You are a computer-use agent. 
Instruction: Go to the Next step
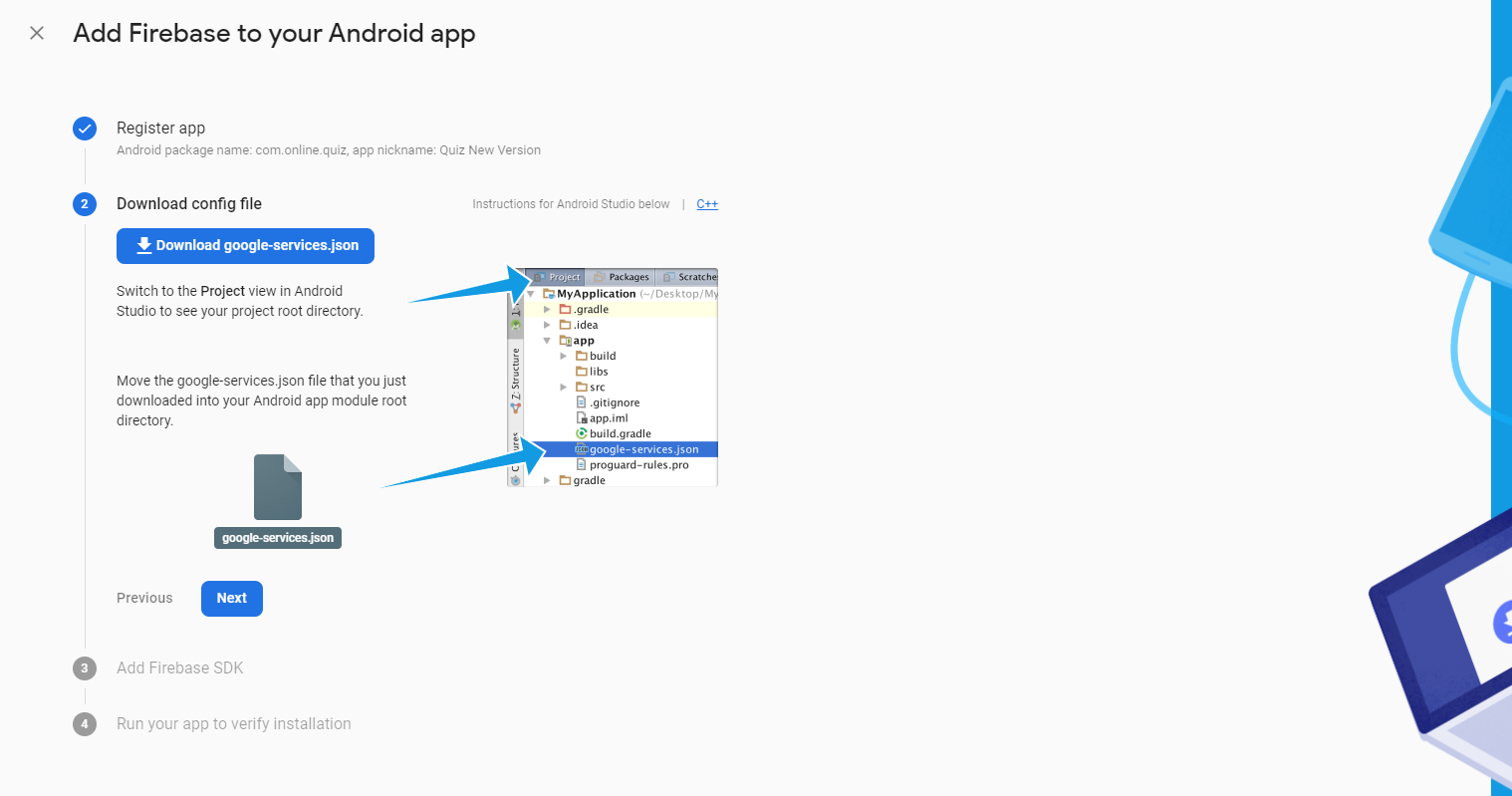231,599
